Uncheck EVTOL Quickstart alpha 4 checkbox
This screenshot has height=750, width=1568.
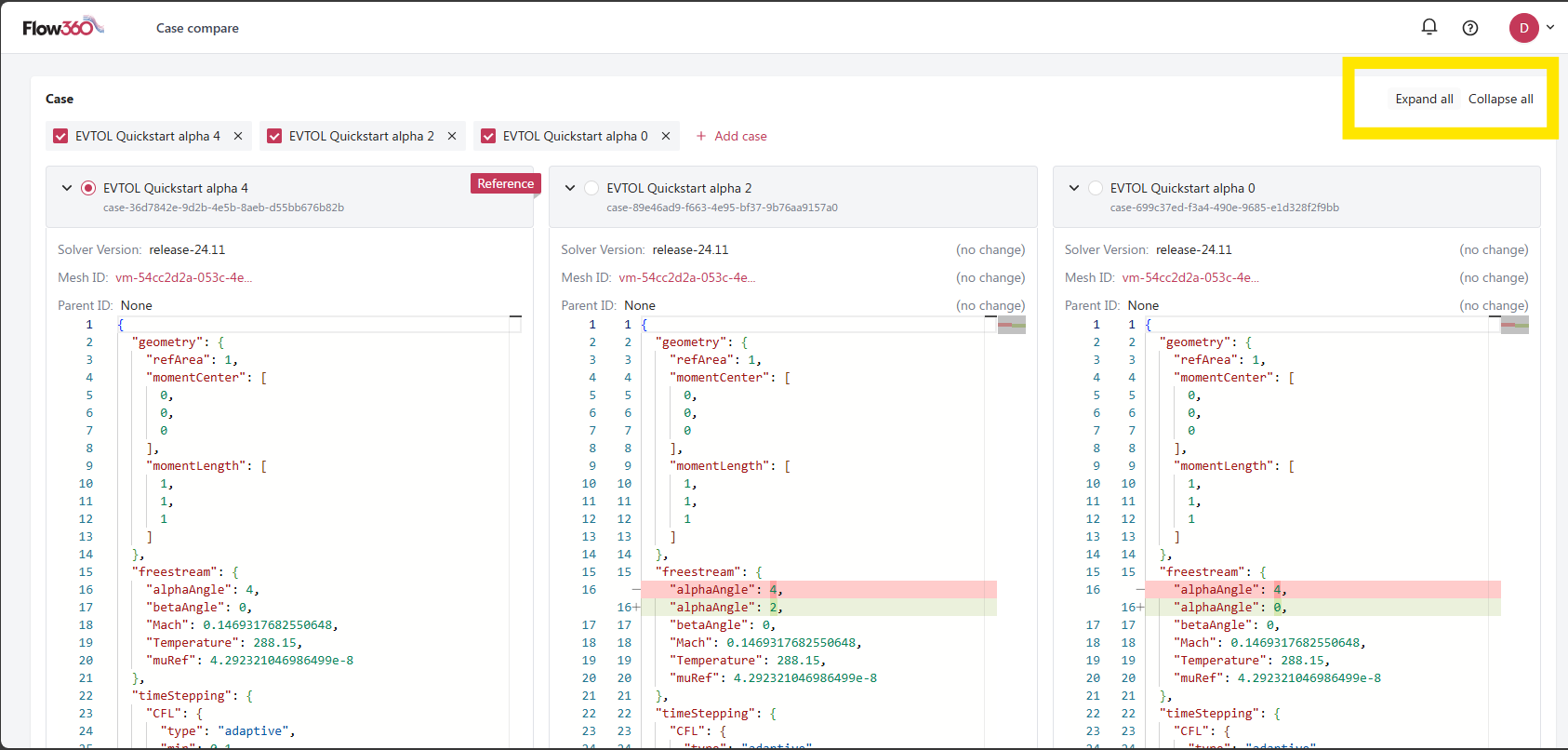pyautogui.click(x=60, y=136)
